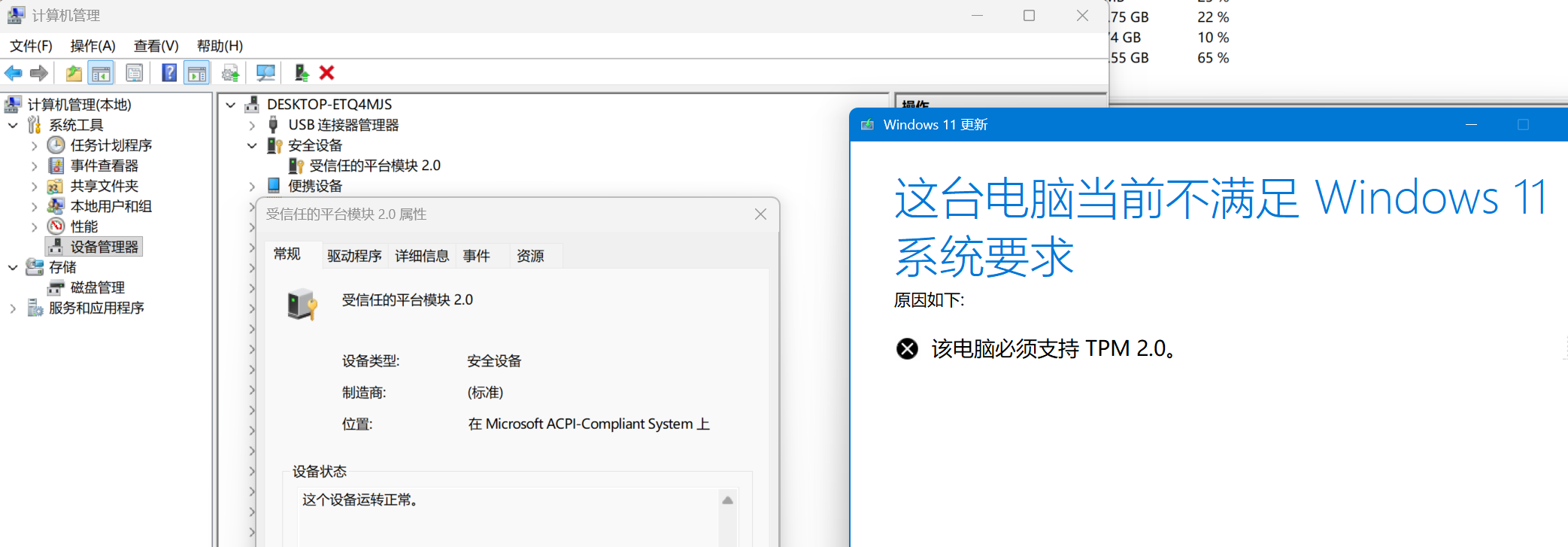Select 磁盘管理 in the left tree

(97, 287)
